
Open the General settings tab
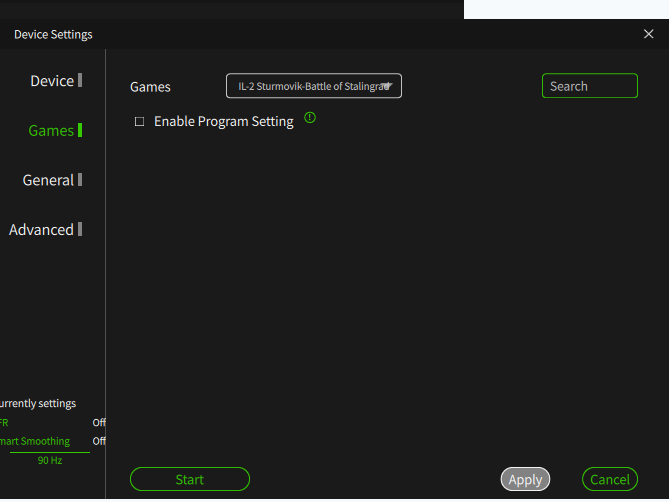(49, 180)
